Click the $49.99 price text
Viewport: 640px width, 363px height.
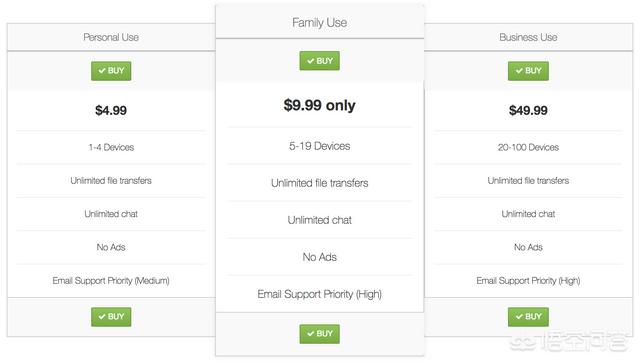point(528,110)
